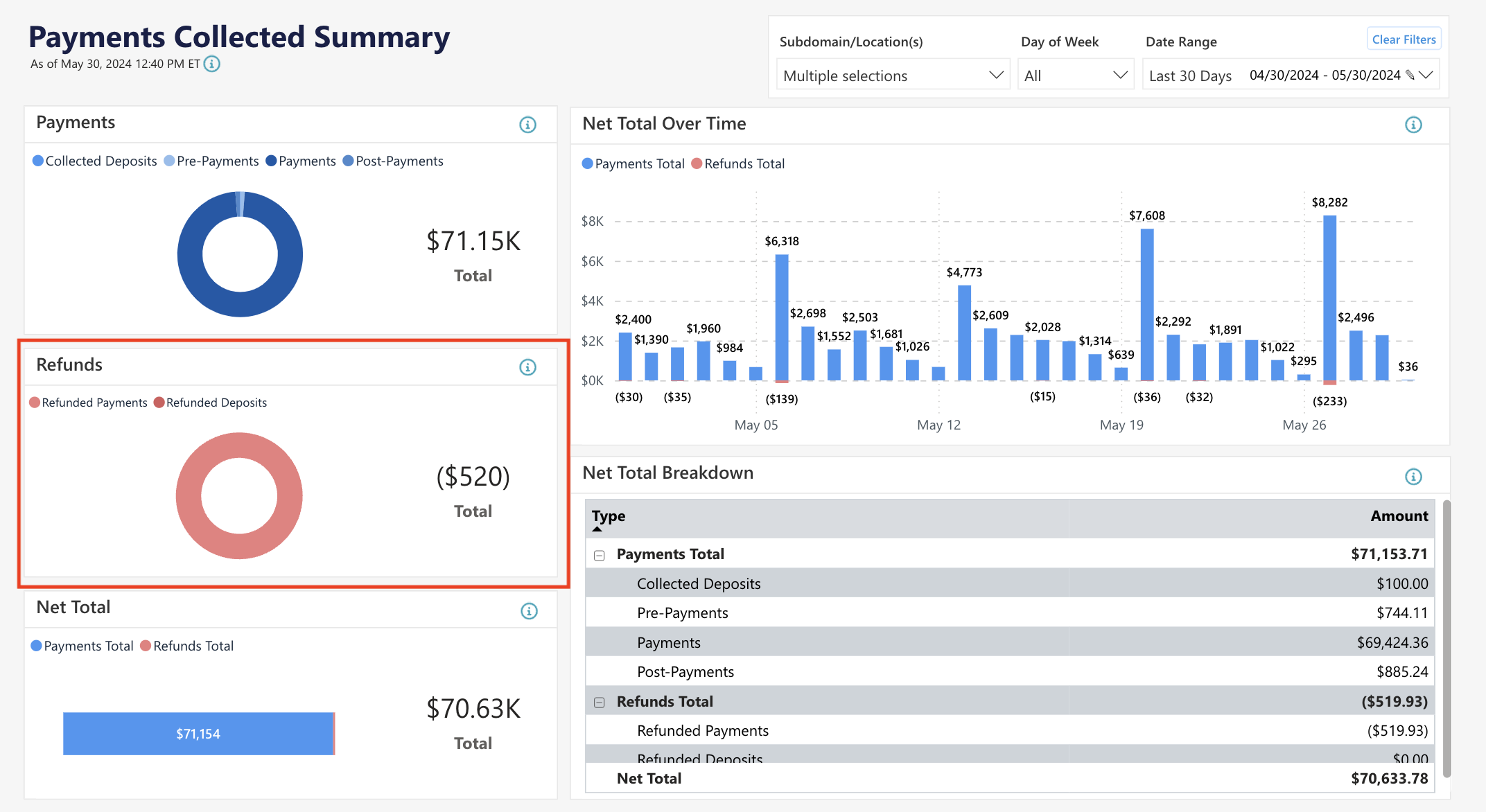Viewport: 1486px width, 812px height.
Task: Open Net Total Breakdown info icon
Action: pos(1414,476)
